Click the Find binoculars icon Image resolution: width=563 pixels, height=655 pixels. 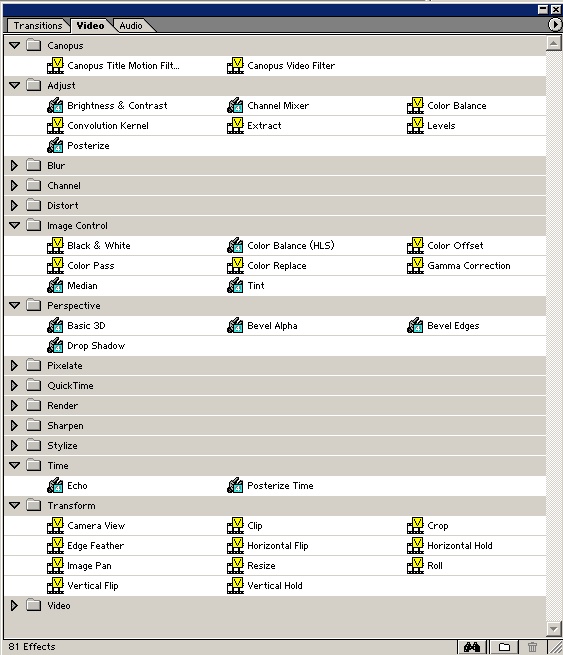pos(472,647)
